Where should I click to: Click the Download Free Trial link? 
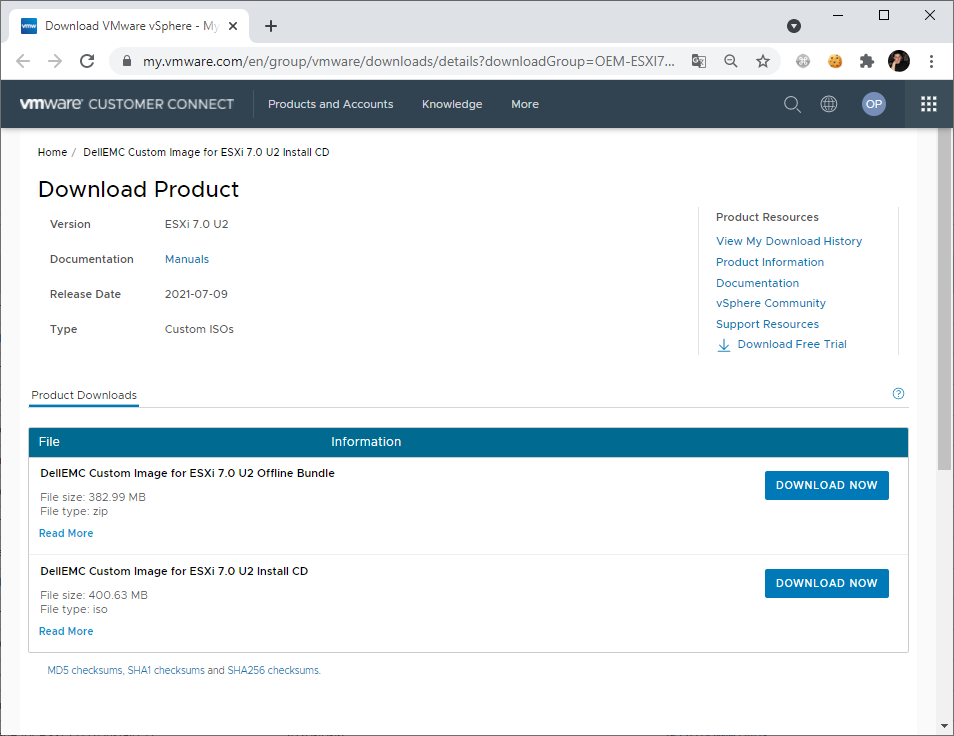tap(792, 344)
